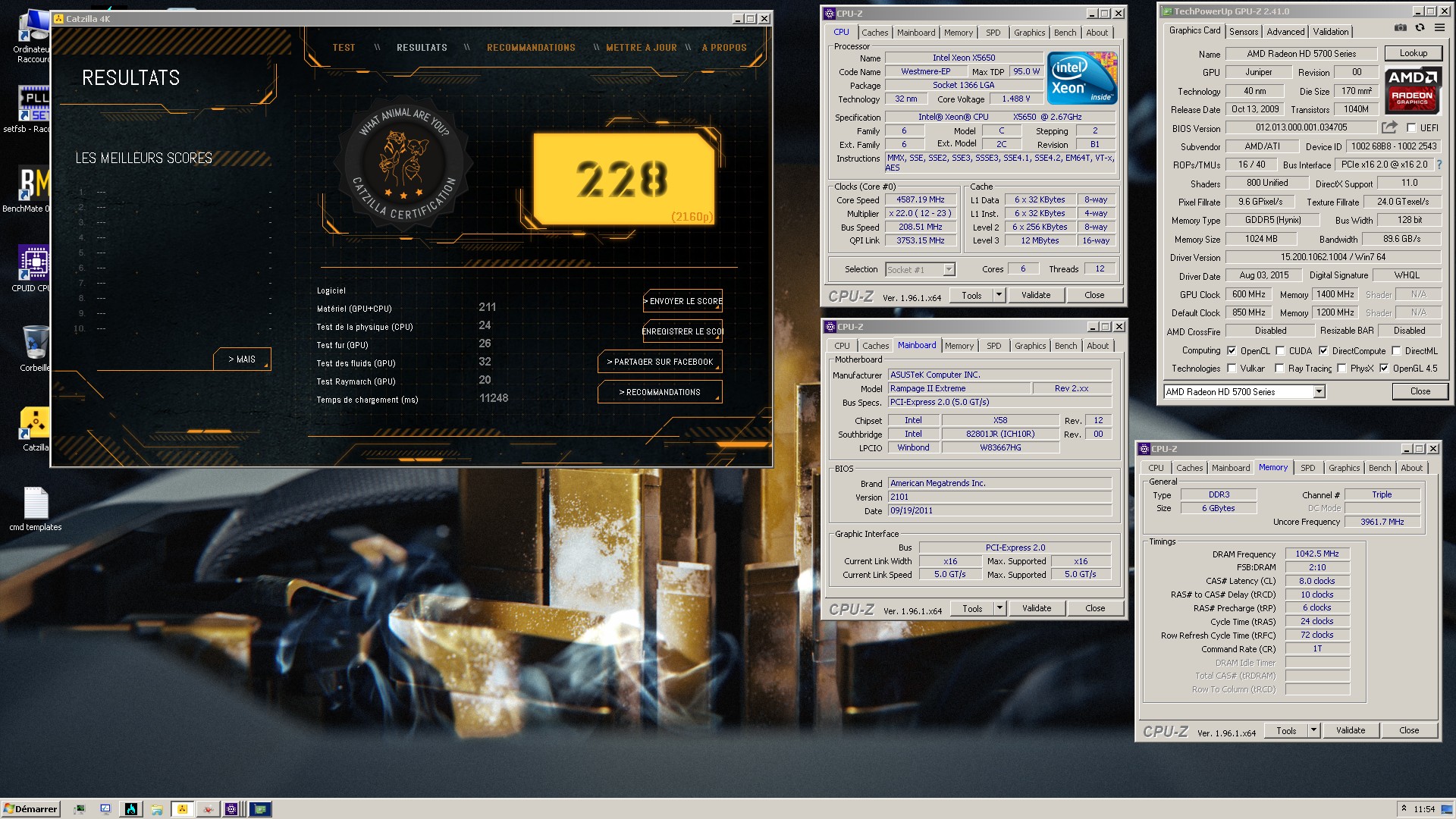Select the setfsb desktop shortcut
Screen dimensions: 1456x819
point(34,108)
